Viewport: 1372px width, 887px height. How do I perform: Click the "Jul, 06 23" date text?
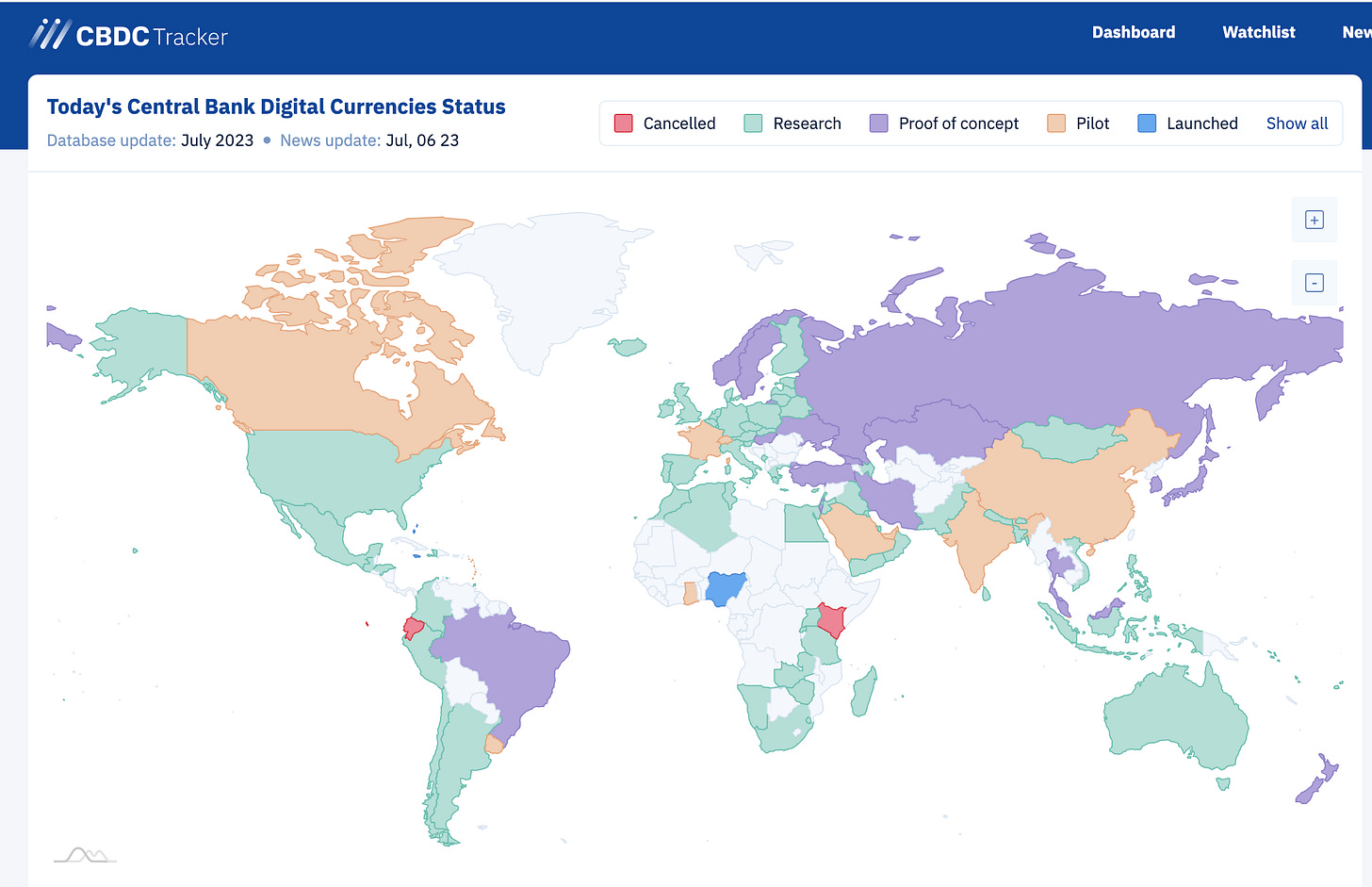422,140
